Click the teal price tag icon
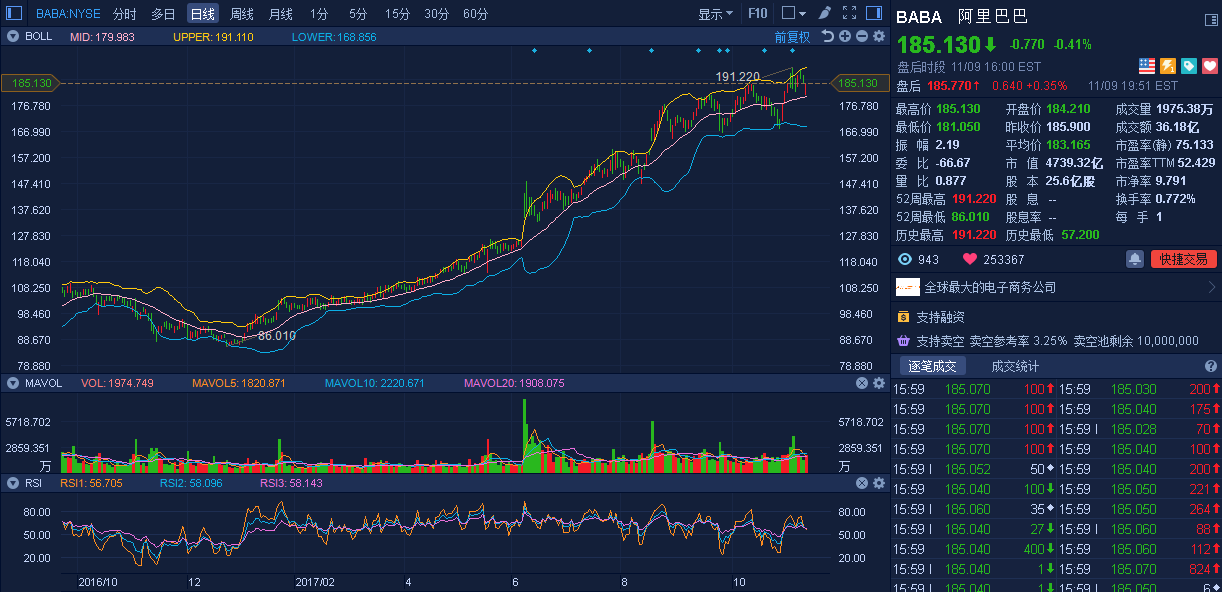The width and height of the screenshot is (1222, 592). click(1188, 65)
